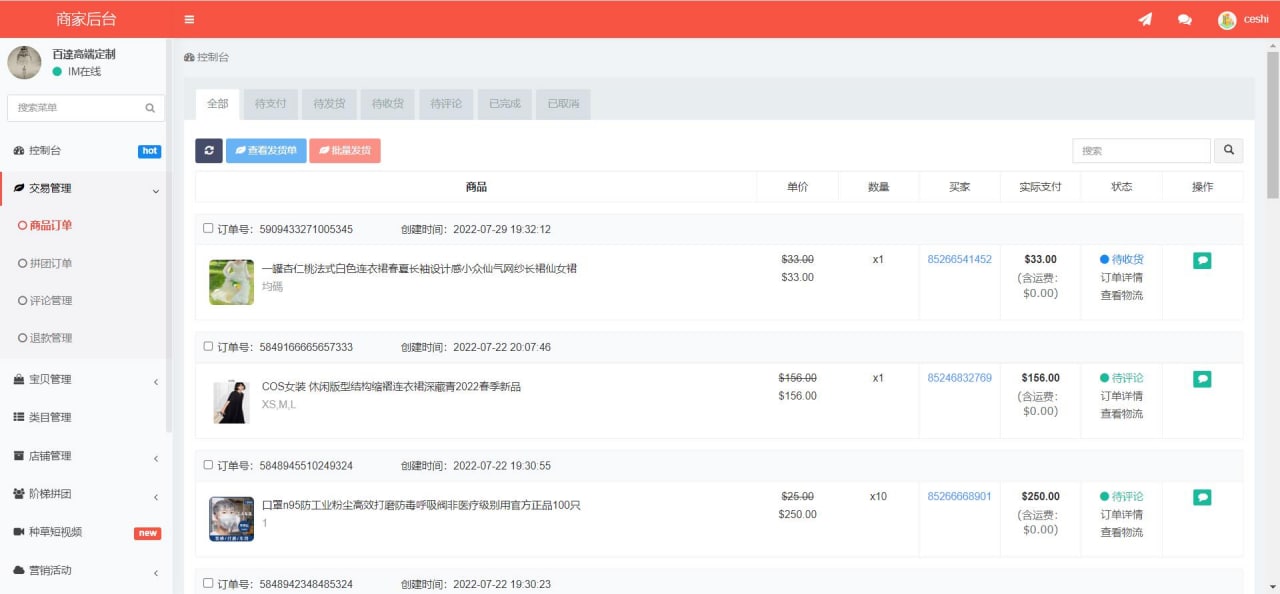The height and width of the screenshot is (594, 1280).
Task: Click the search magnifier button beside order search
Action: tap(1229, 150)
